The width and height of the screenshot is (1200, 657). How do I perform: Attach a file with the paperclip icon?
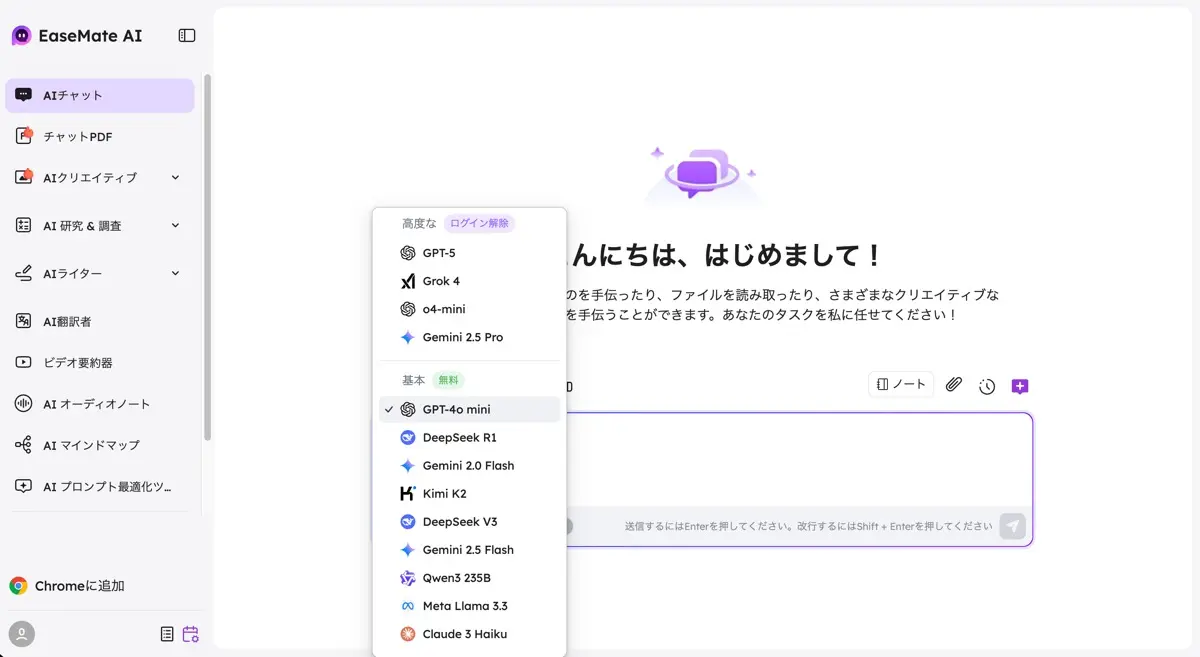tap(953, 384)
